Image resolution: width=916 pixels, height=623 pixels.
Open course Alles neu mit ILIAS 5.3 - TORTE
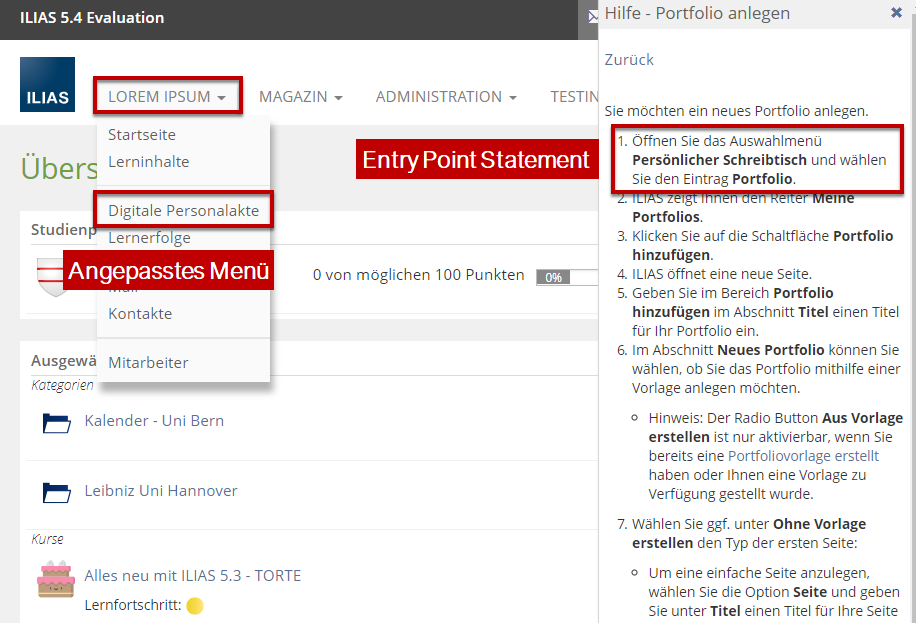(x=192, y=576)
